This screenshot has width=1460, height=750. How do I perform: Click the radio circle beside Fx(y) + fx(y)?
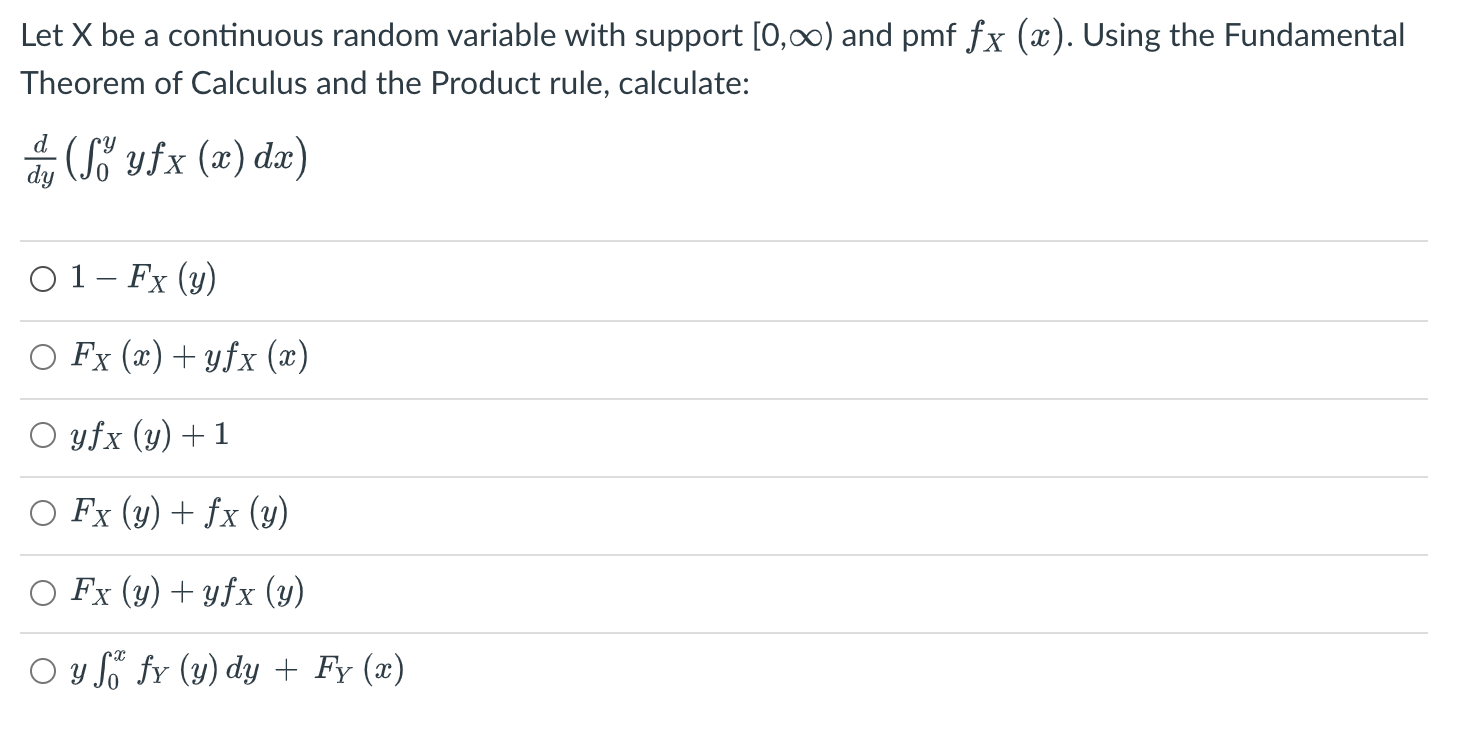pos(42,511)
